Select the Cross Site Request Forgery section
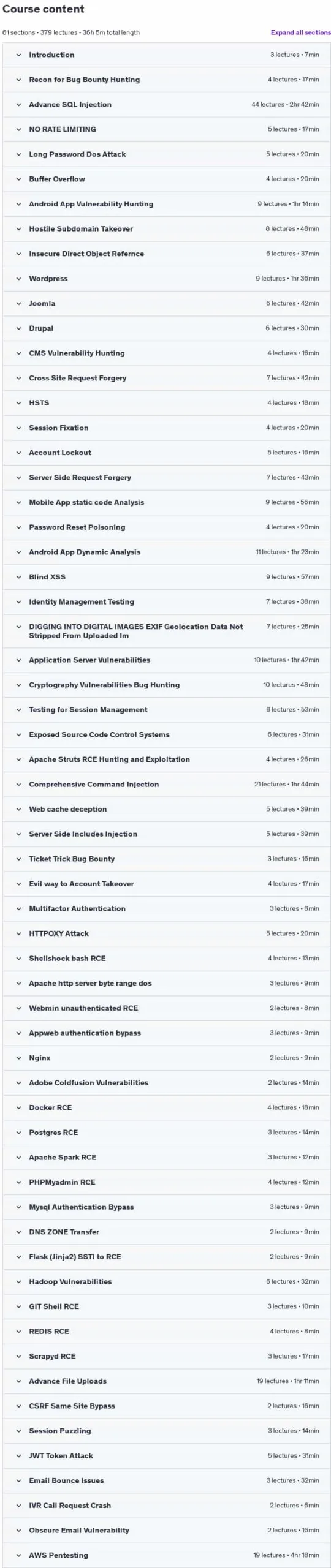 166,378
